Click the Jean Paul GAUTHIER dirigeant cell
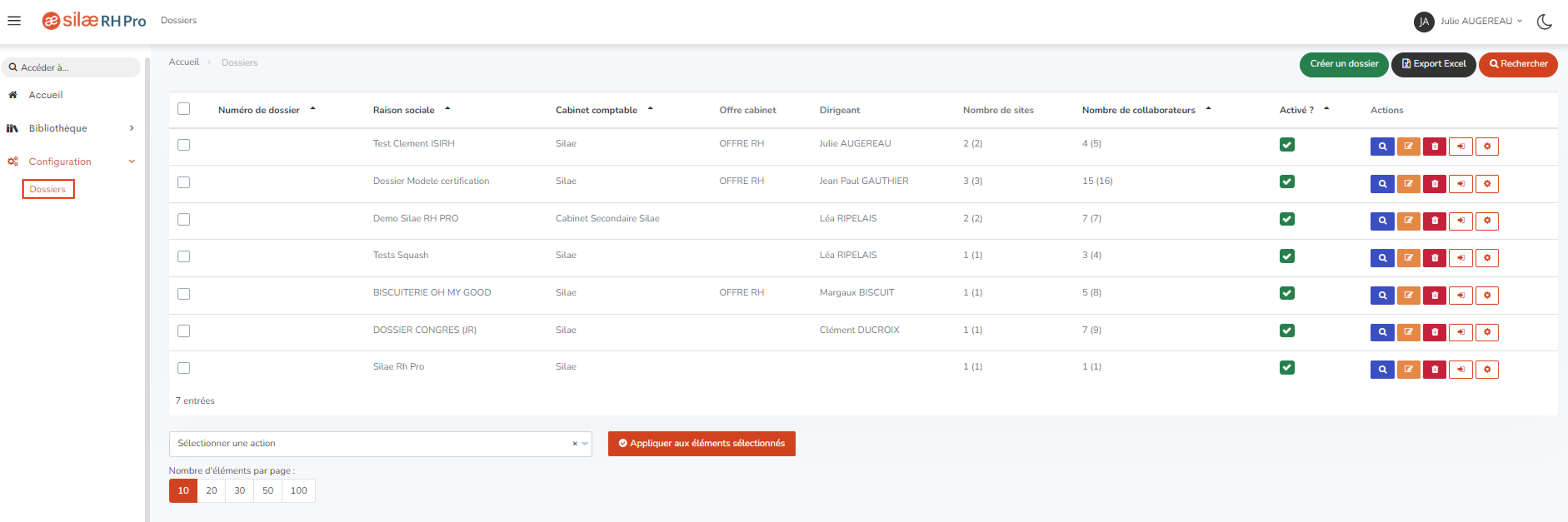This screenshot has width=1568, height=522. [x=863, y=181]
